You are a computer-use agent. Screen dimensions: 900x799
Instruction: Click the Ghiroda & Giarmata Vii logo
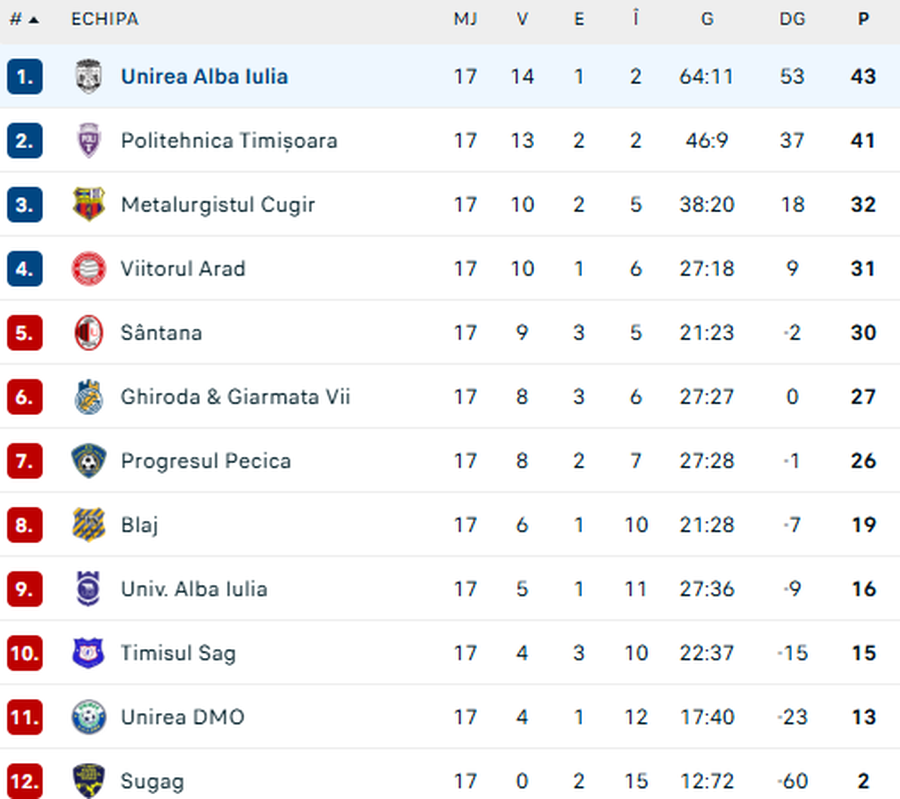89,397
